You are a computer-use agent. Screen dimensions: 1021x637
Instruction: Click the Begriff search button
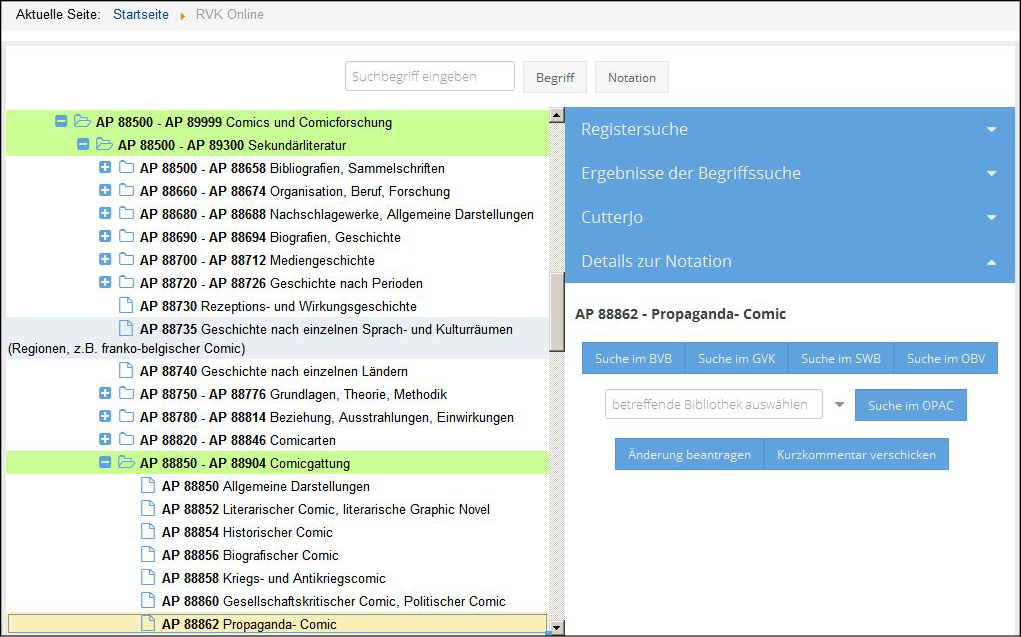[555, 78]
